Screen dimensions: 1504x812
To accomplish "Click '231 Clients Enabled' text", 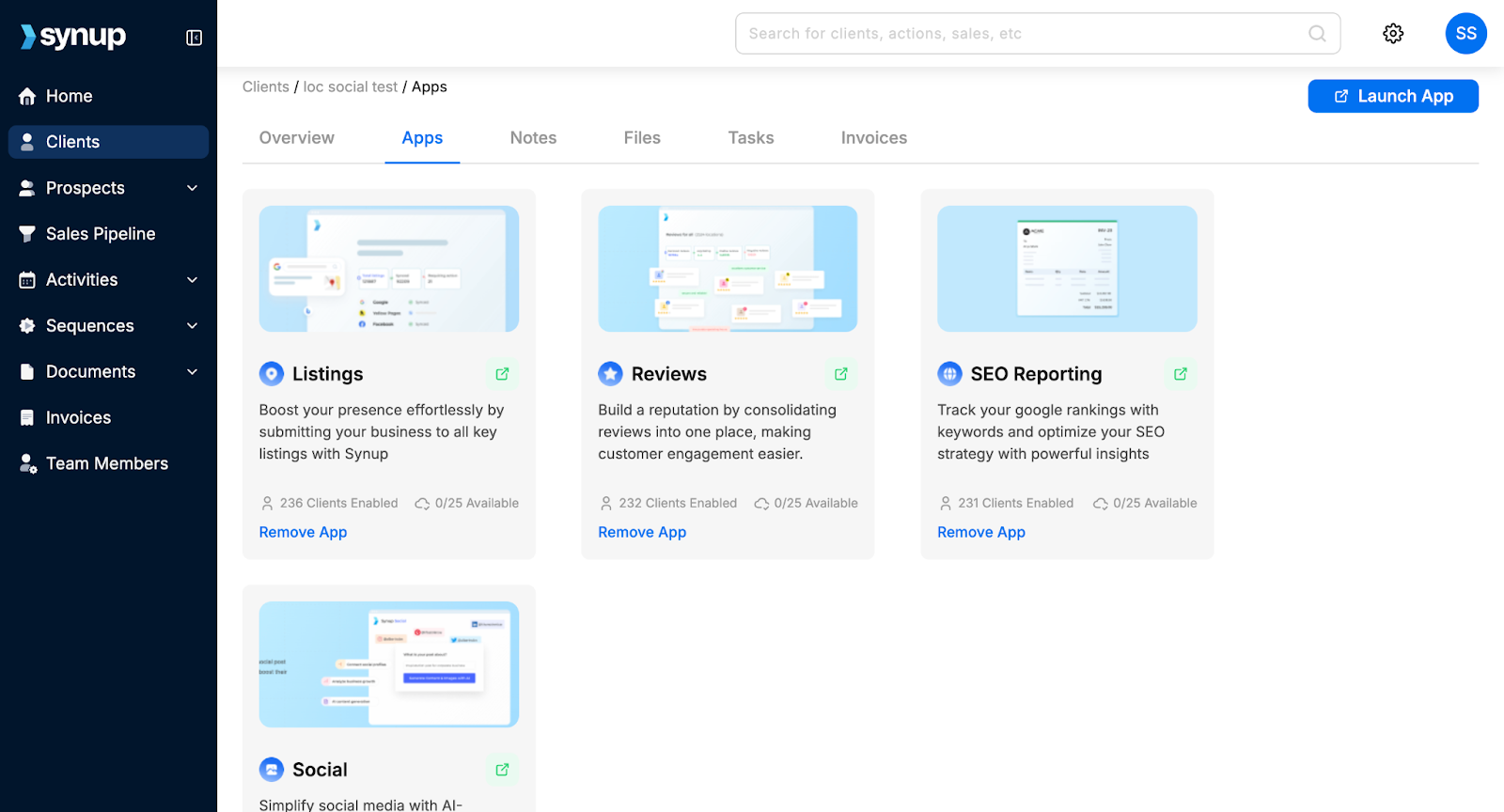I will click(x=1015, y=504).
